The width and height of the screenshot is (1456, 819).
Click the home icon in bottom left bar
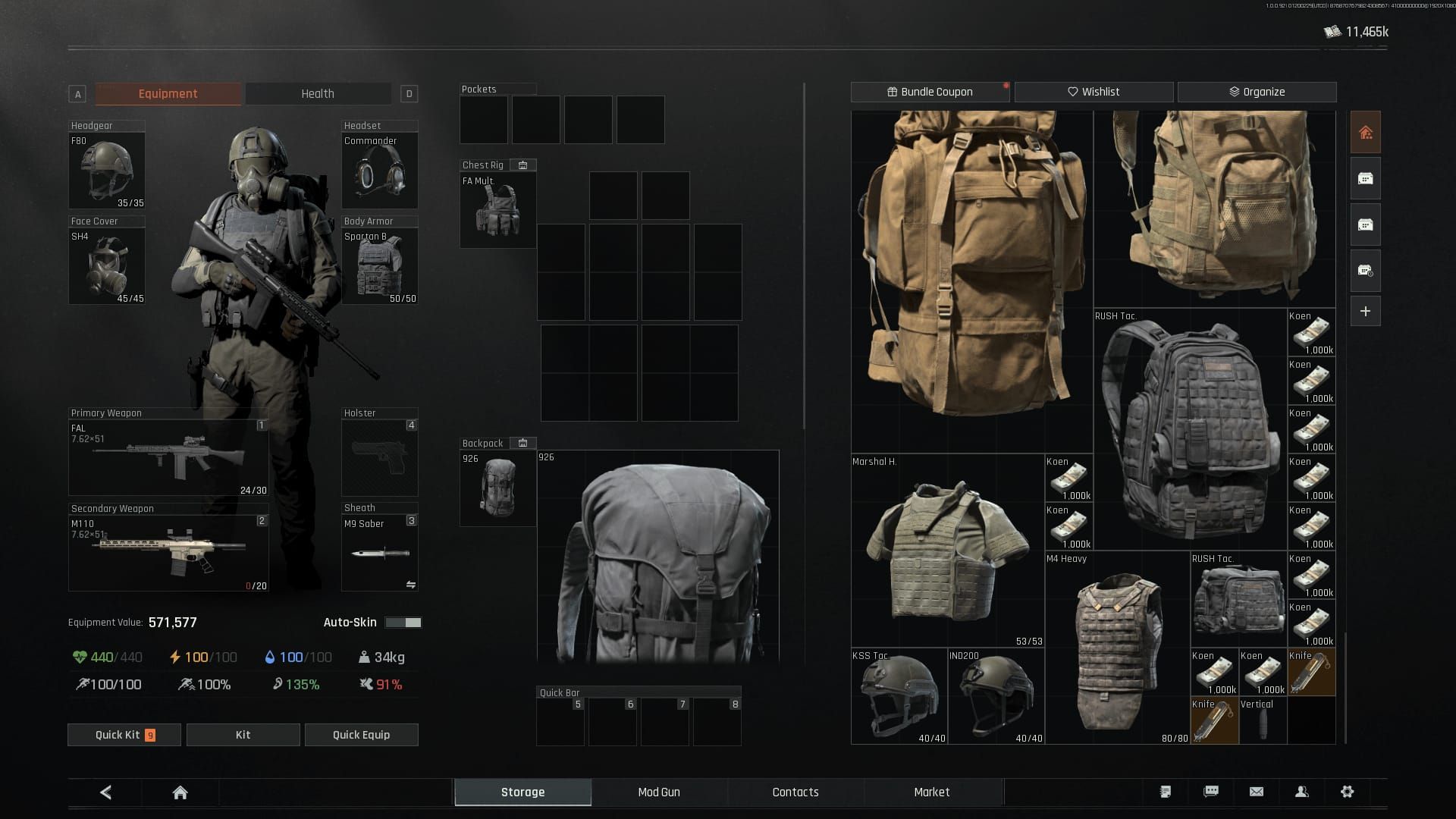180,792
